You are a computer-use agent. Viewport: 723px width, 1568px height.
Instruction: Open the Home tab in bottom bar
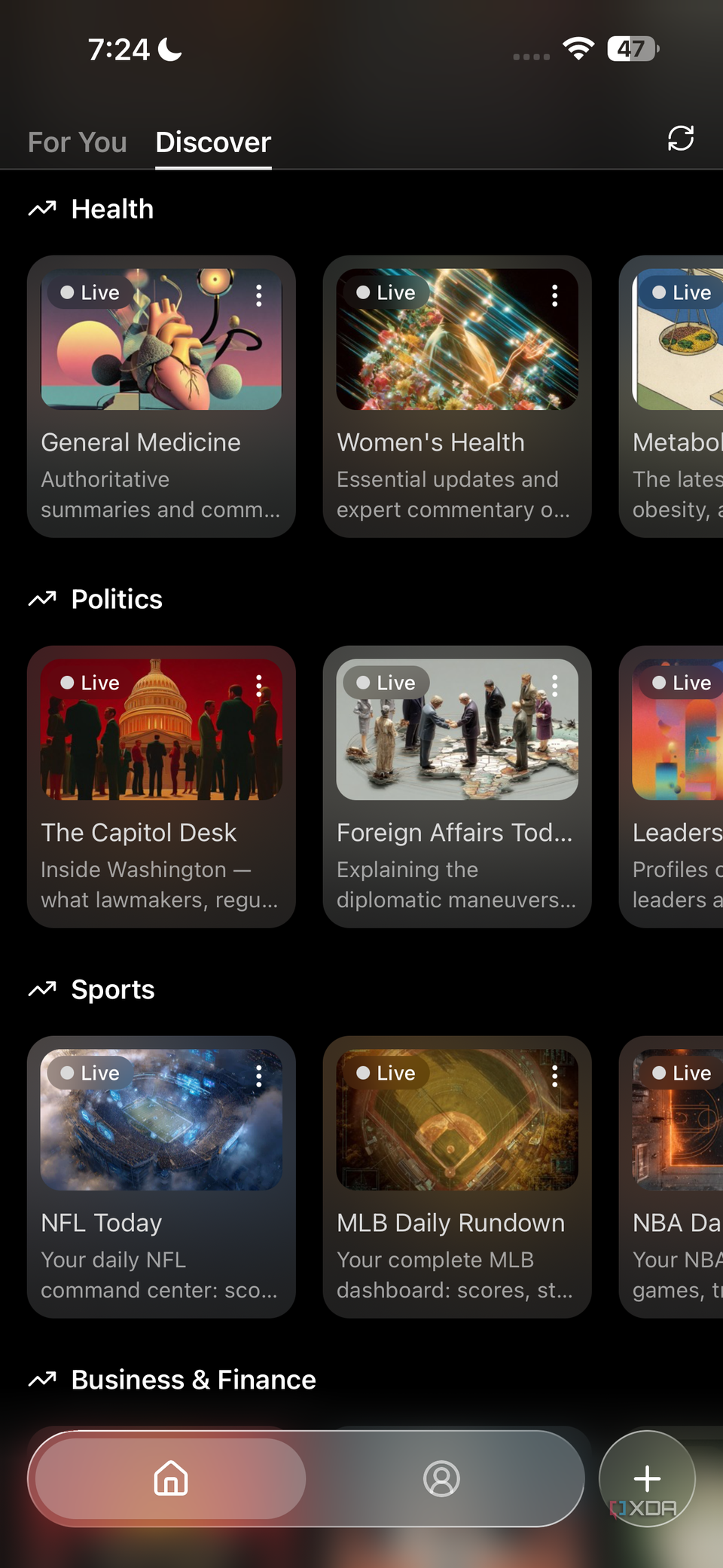(171, 1478)
